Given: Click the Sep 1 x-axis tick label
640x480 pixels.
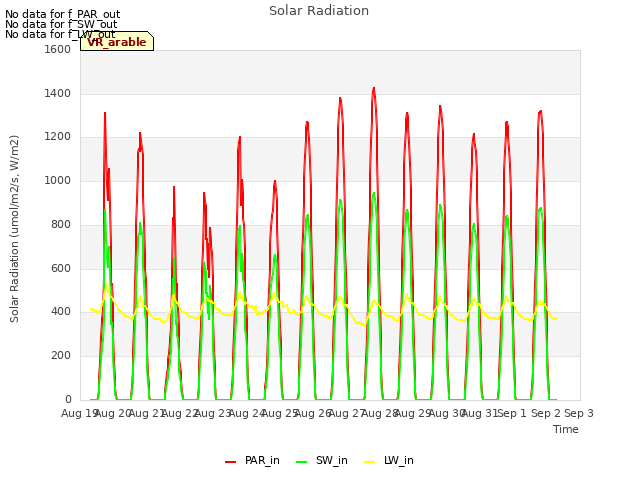Looking at the screenshot, I should [512, 413].
